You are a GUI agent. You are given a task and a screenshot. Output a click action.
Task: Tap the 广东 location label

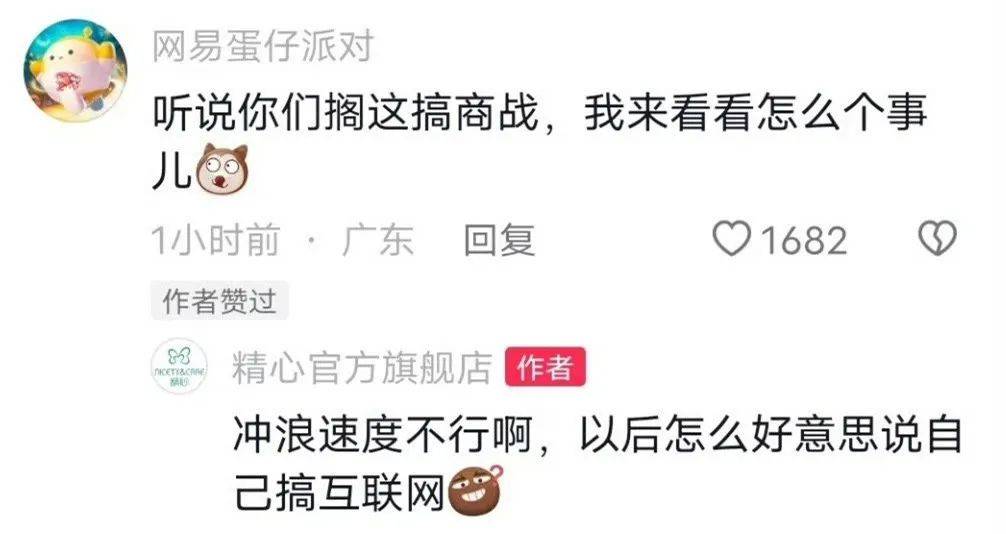coord(377,240)
